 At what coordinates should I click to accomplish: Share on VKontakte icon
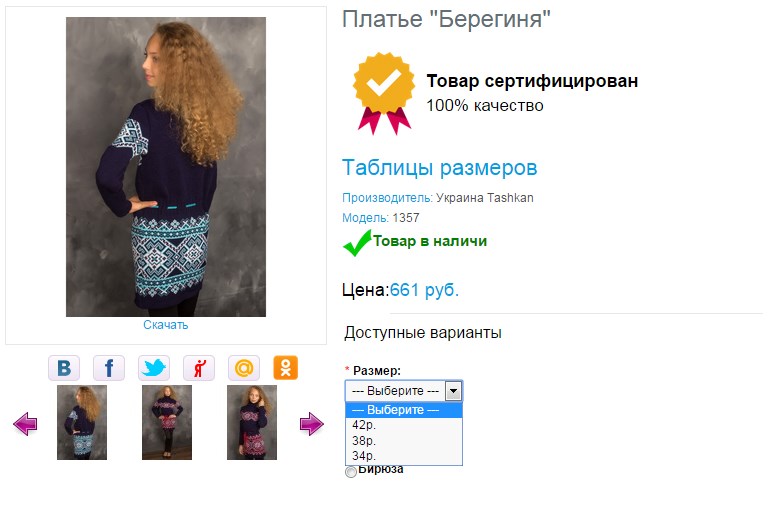point(64,368)
